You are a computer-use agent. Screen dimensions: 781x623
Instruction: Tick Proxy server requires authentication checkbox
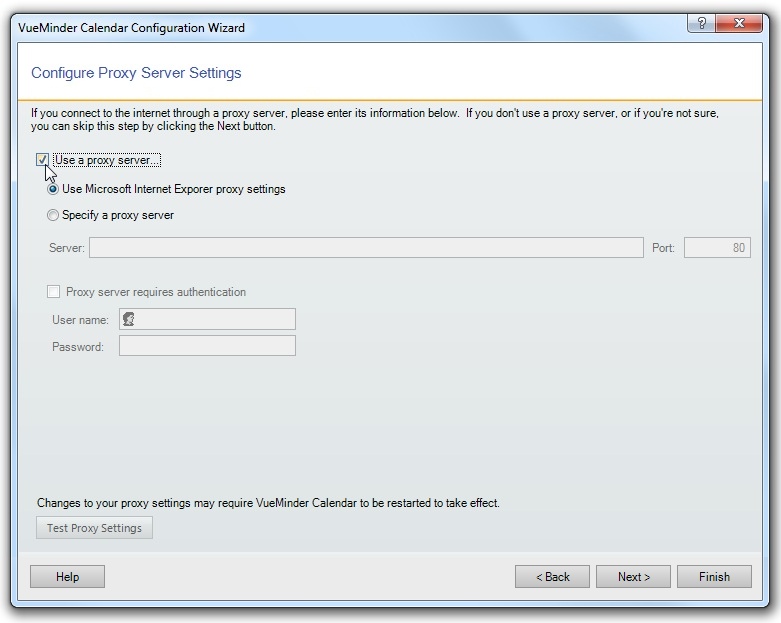[53, 292]
